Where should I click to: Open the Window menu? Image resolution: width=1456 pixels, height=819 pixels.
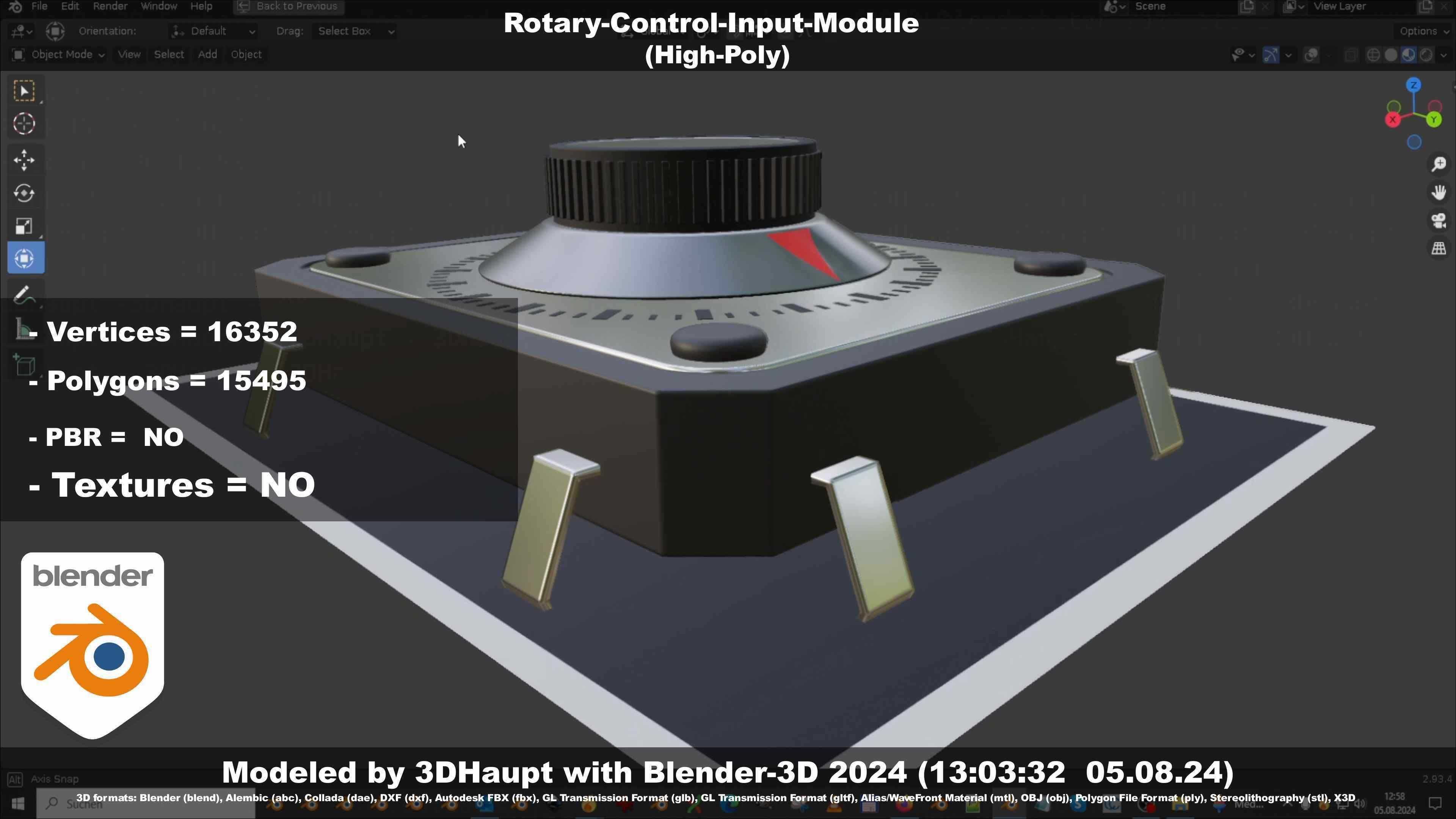coord(159,6)
